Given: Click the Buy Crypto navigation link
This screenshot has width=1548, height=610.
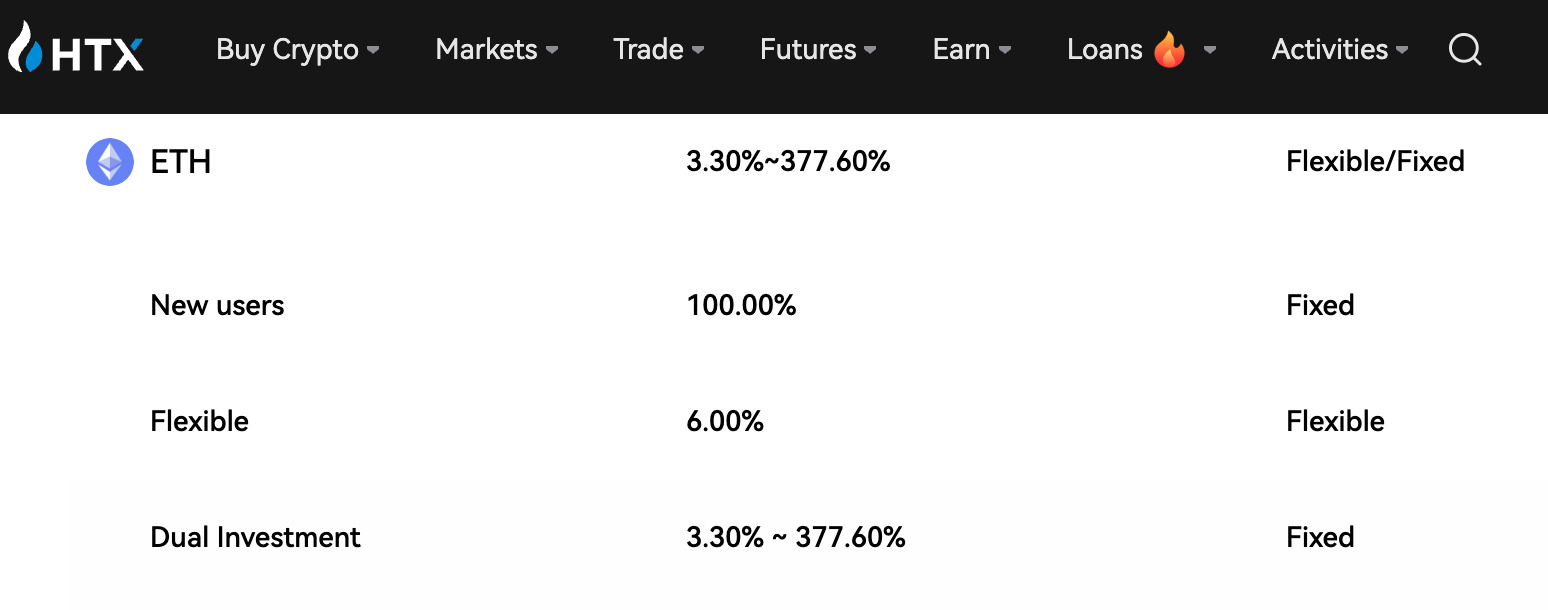Looking at the screenshot, I should click(286, 49).
